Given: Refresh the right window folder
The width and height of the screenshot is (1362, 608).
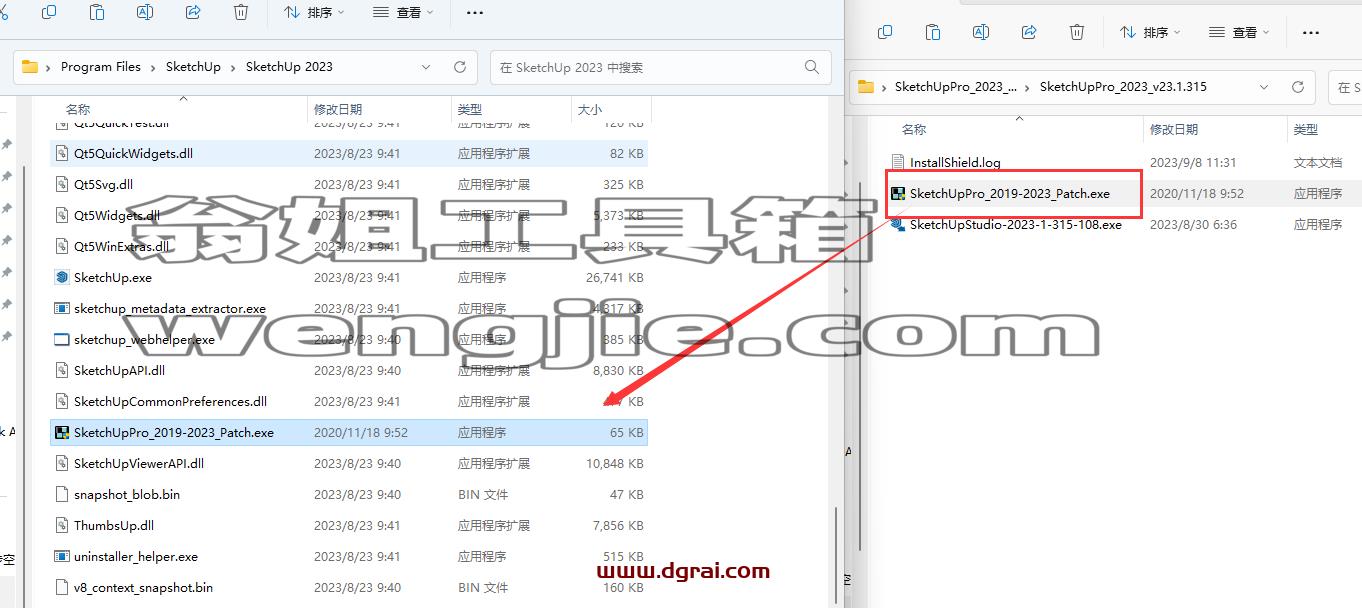Looking at the screenshot, I should (1298, 87).
